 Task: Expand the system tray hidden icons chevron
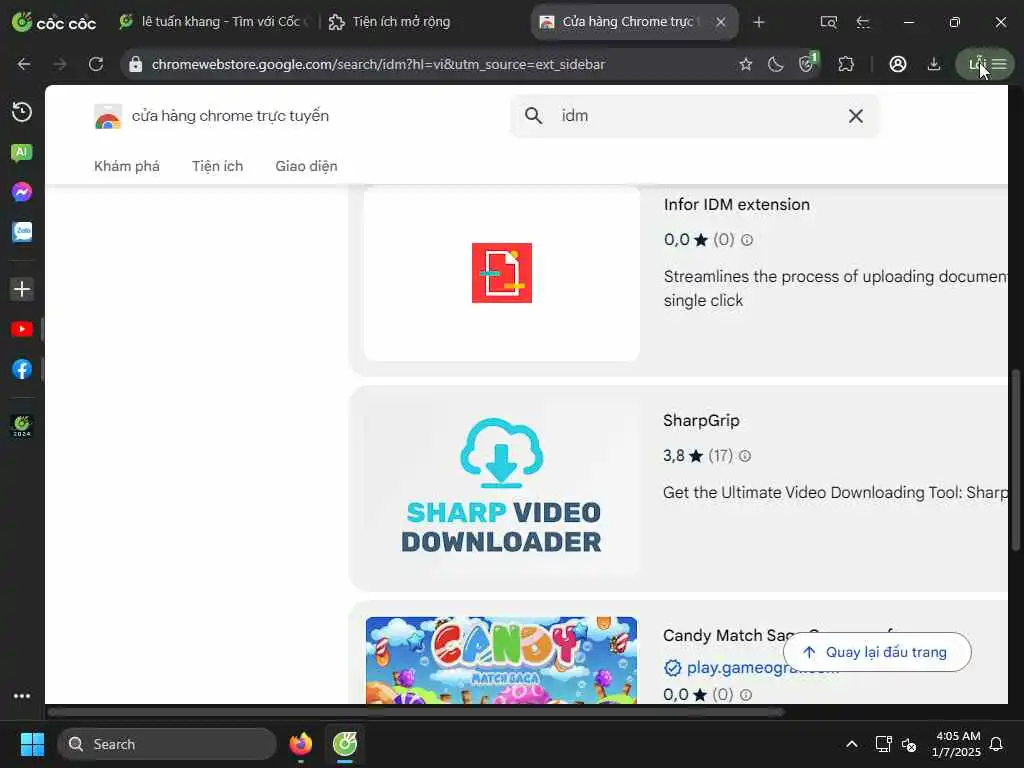852,744
